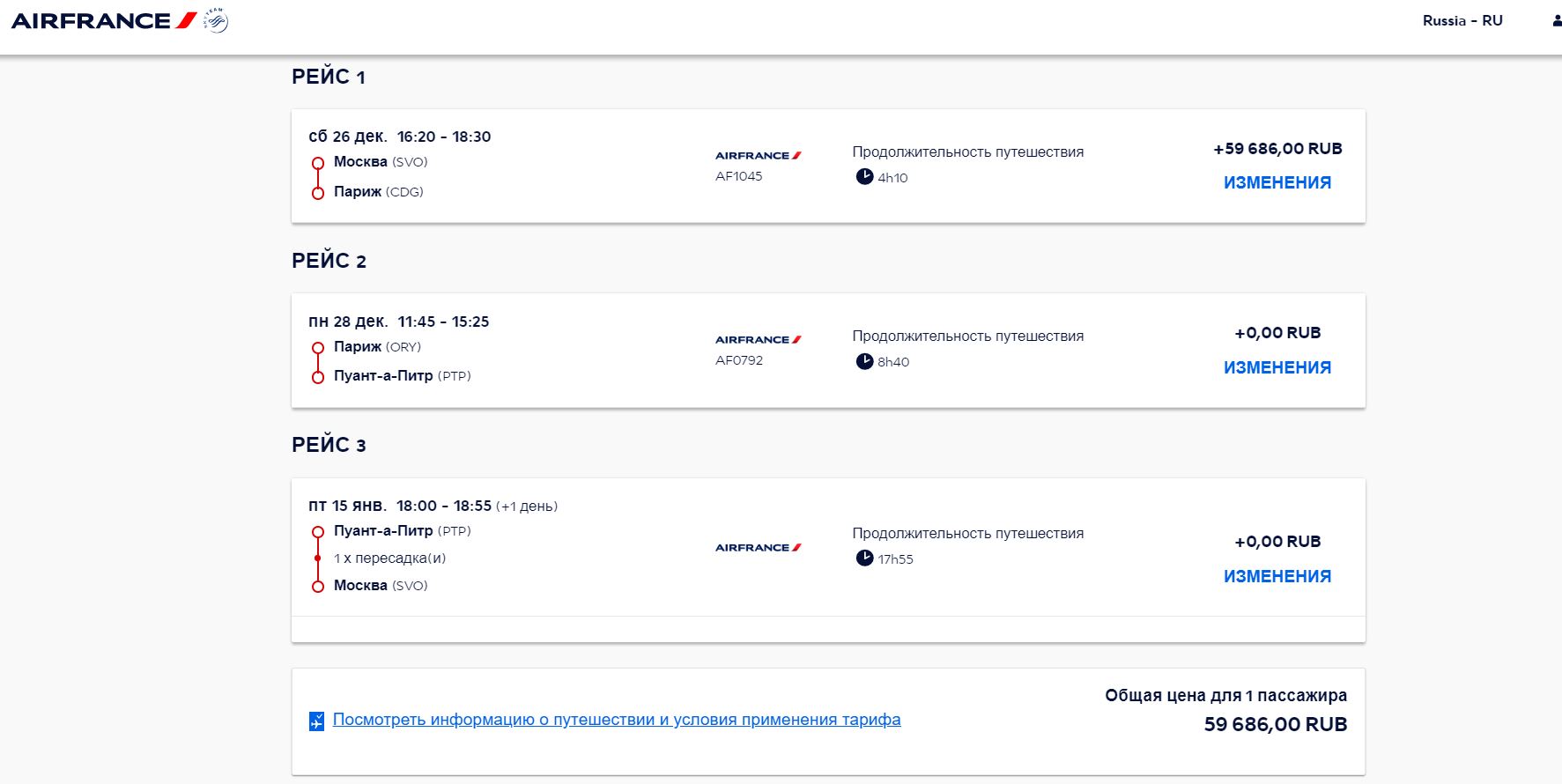
Task: Open travel info and fare conditions link
Action: point(617,720)
